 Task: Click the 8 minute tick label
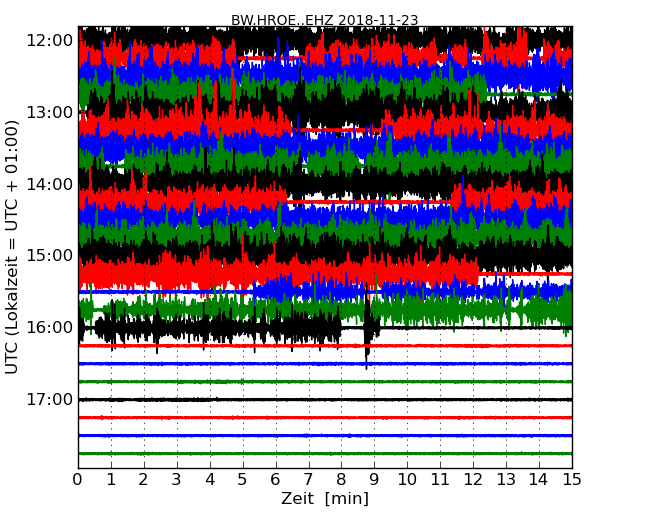pyautogui.click(x=341, y=480)
